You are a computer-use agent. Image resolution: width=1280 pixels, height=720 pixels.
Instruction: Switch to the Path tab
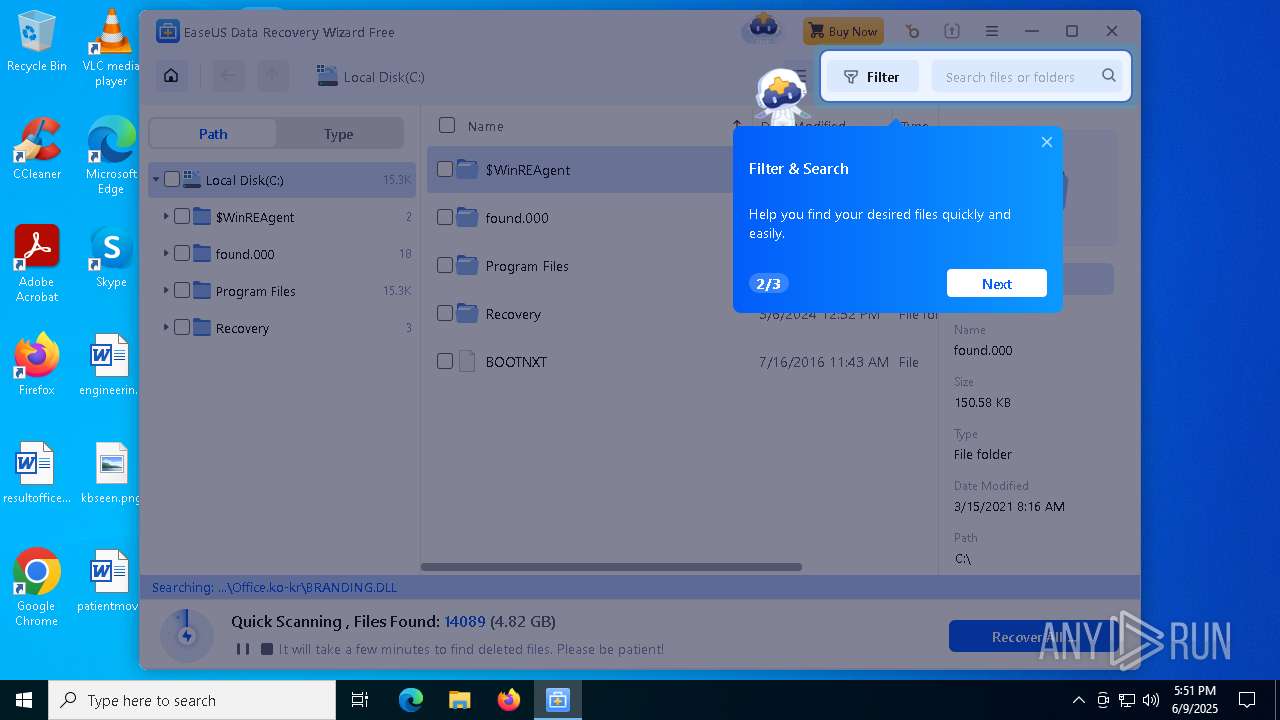coord(213,133)
